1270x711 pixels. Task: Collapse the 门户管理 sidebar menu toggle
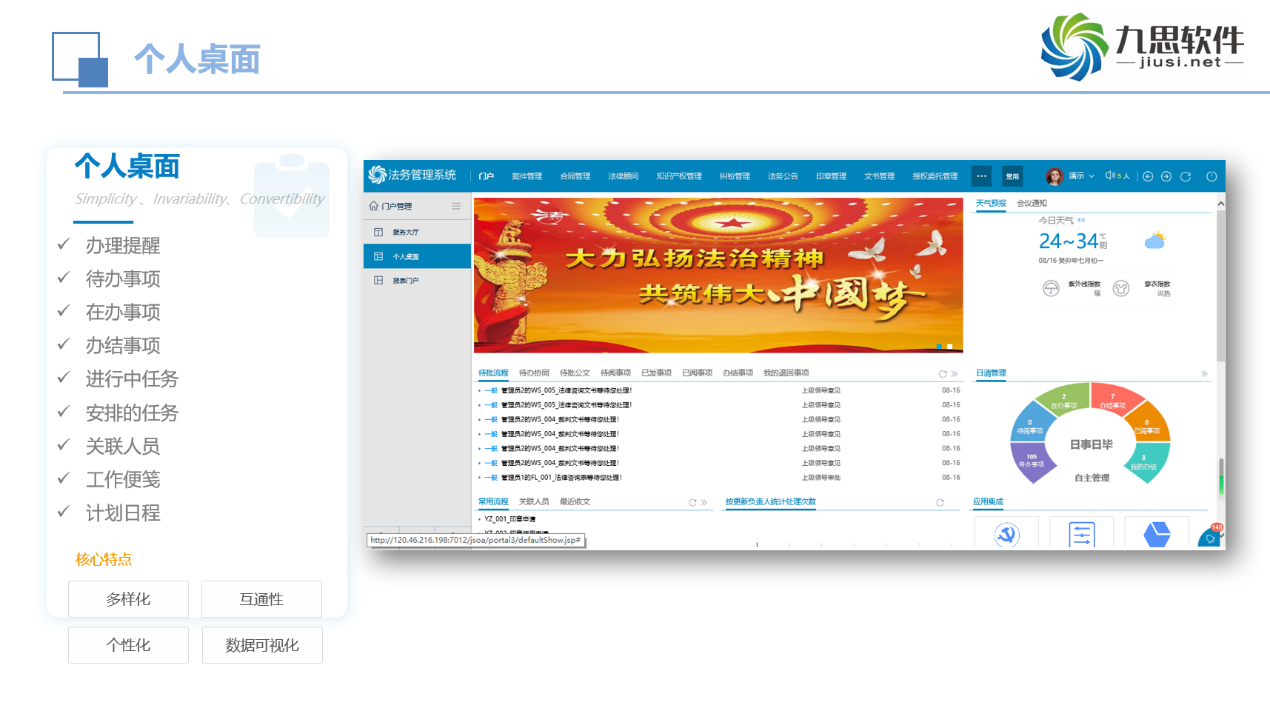[x=456, y=207]
